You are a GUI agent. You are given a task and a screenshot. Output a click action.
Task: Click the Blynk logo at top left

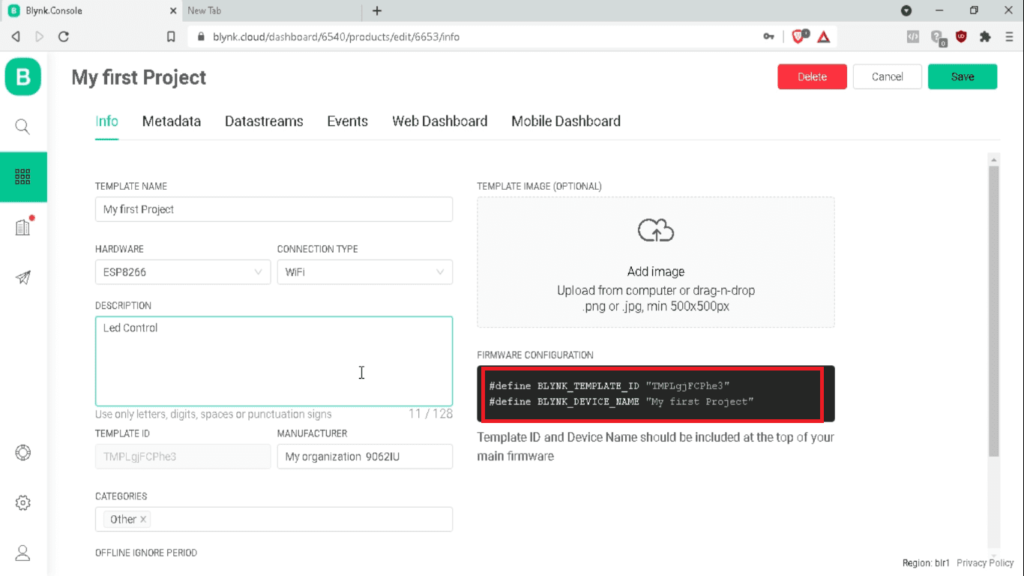(x=22, y=75)
